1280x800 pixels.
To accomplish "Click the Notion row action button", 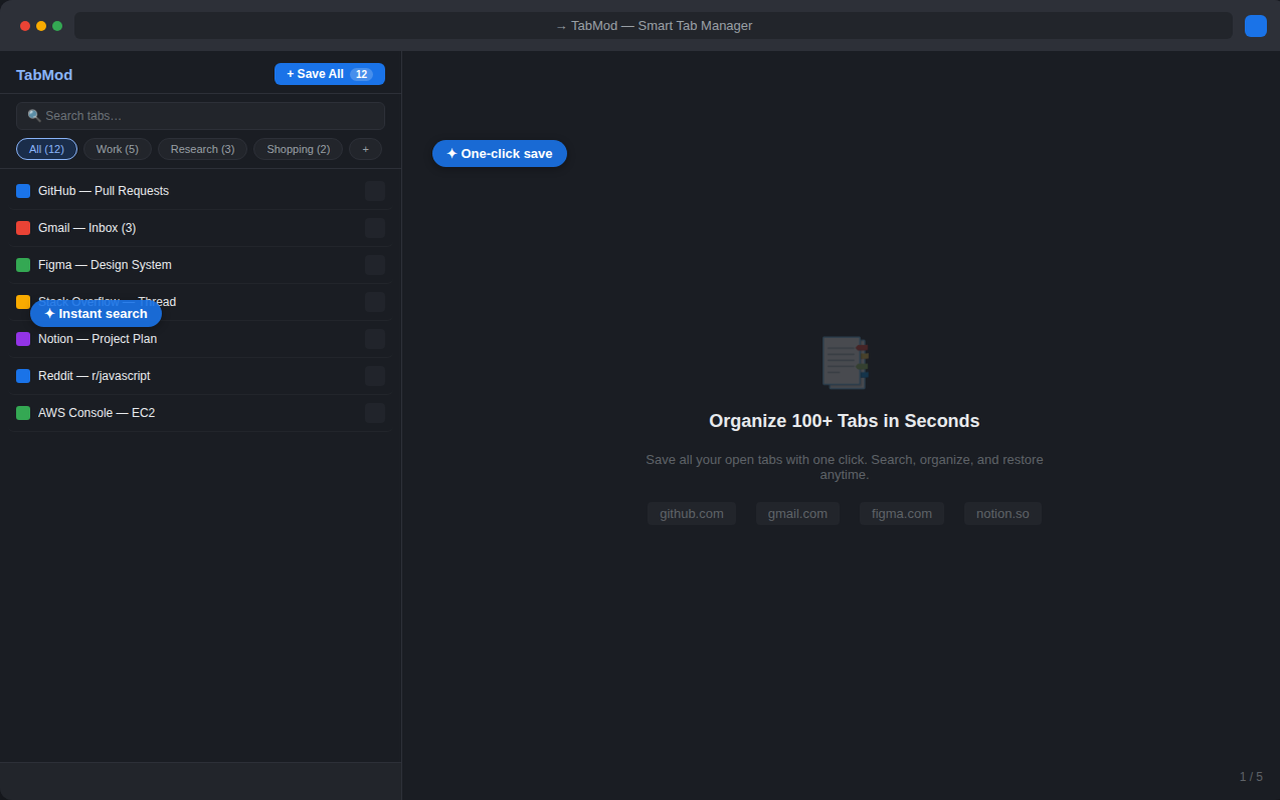I will click(x=375, y=339).
